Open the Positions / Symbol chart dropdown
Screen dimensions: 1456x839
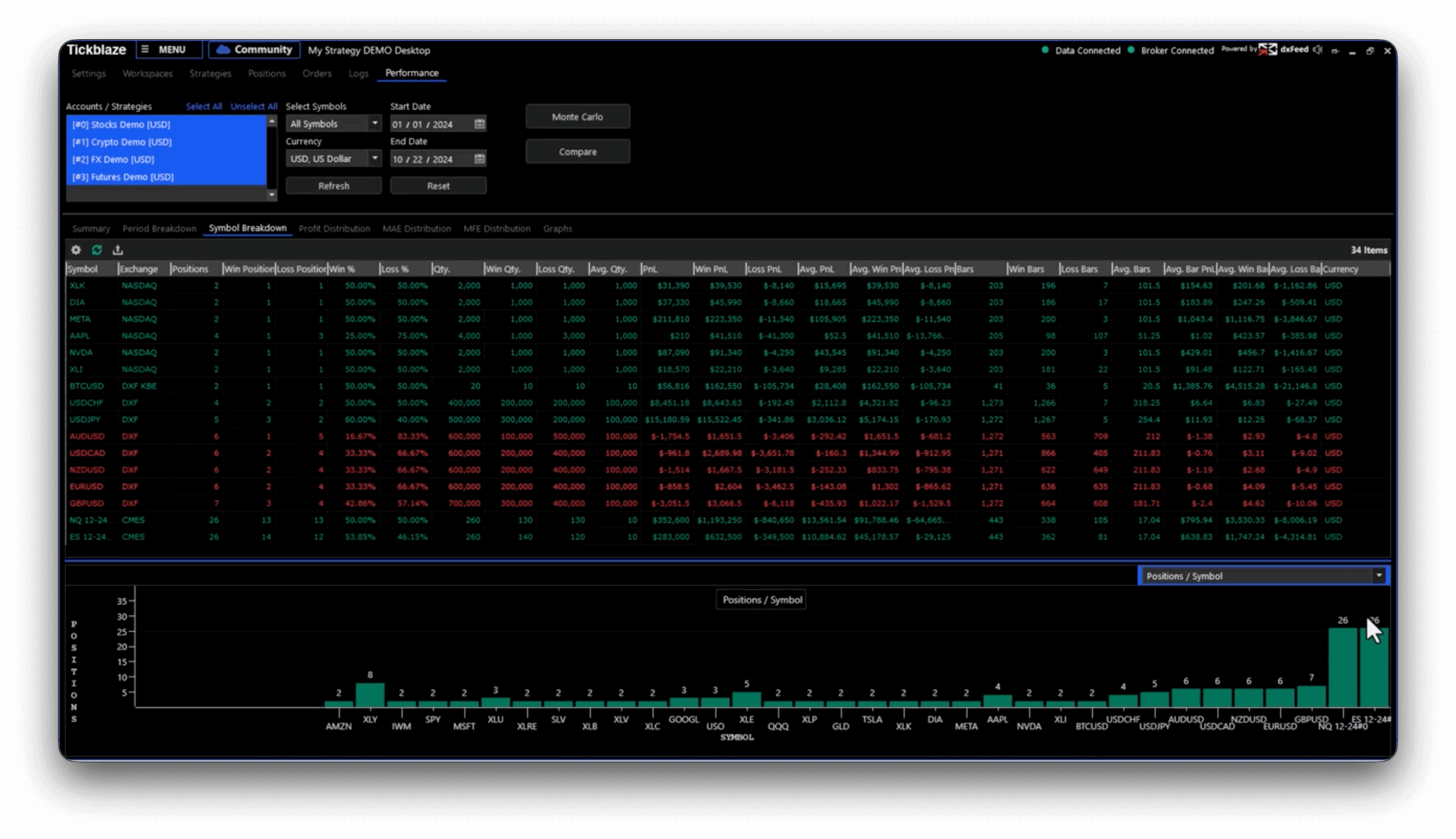tap(1378, 576)
